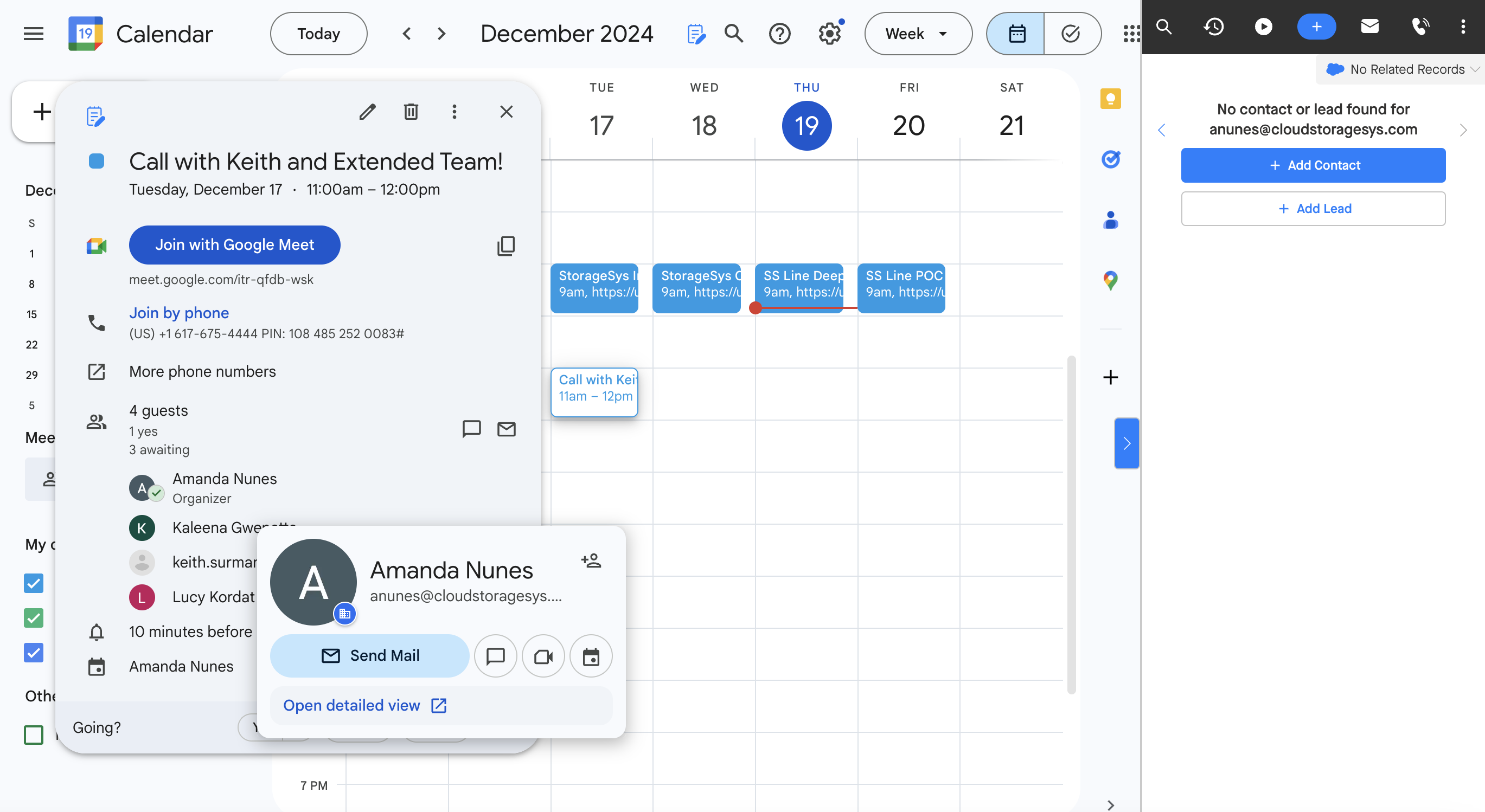Delete the event with the trash icon

[411, 111]
